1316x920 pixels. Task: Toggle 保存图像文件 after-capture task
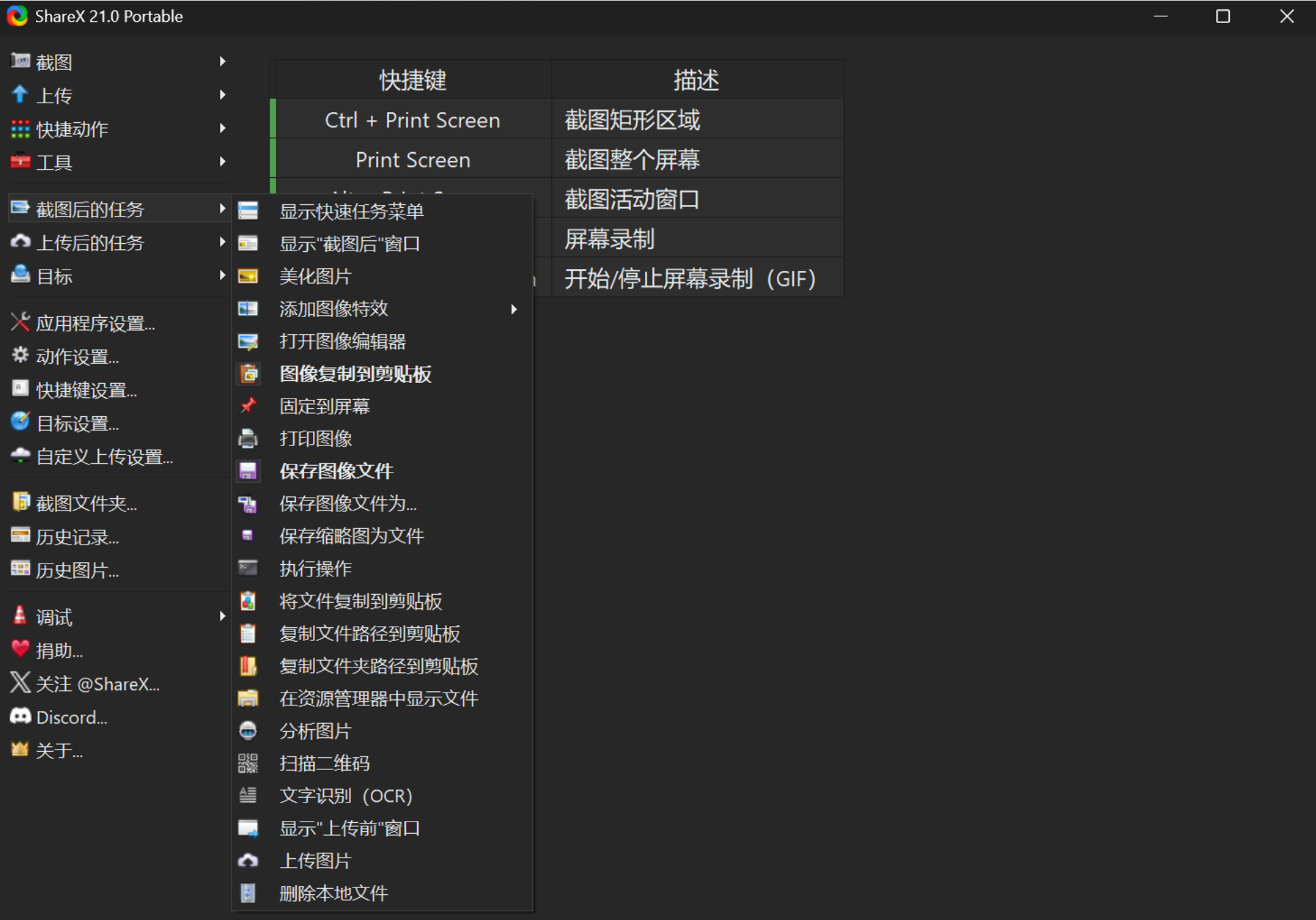[x=382, y=471]
